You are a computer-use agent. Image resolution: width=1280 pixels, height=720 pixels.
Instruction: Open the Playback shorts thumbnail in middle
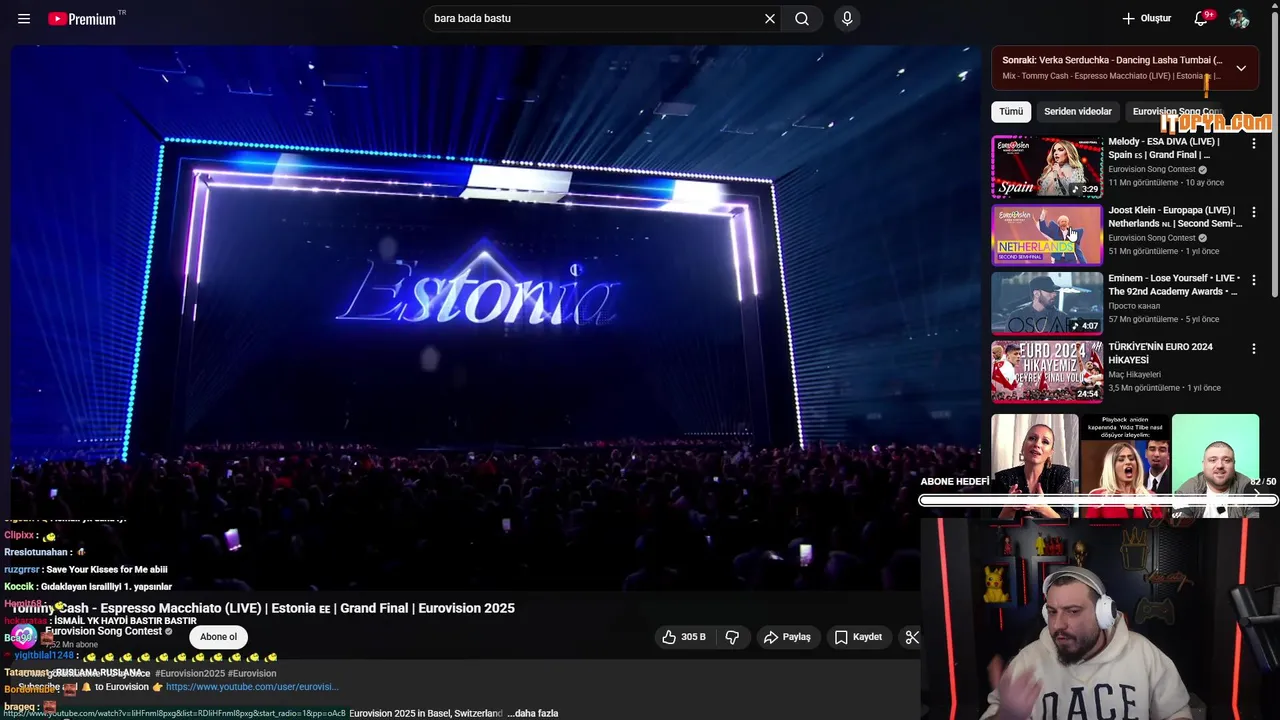point(1125,466)
